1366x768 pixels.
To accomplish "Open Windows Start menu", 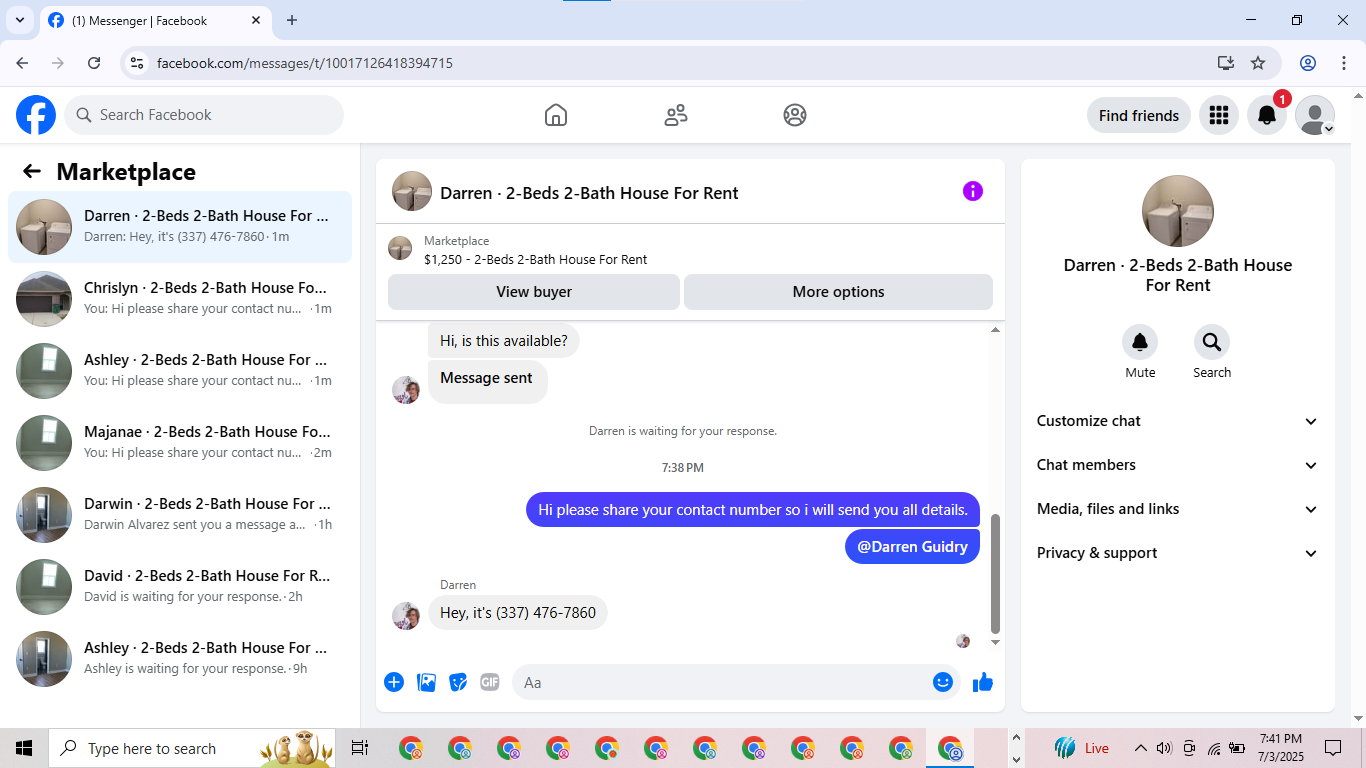I will tap(24, 748).
